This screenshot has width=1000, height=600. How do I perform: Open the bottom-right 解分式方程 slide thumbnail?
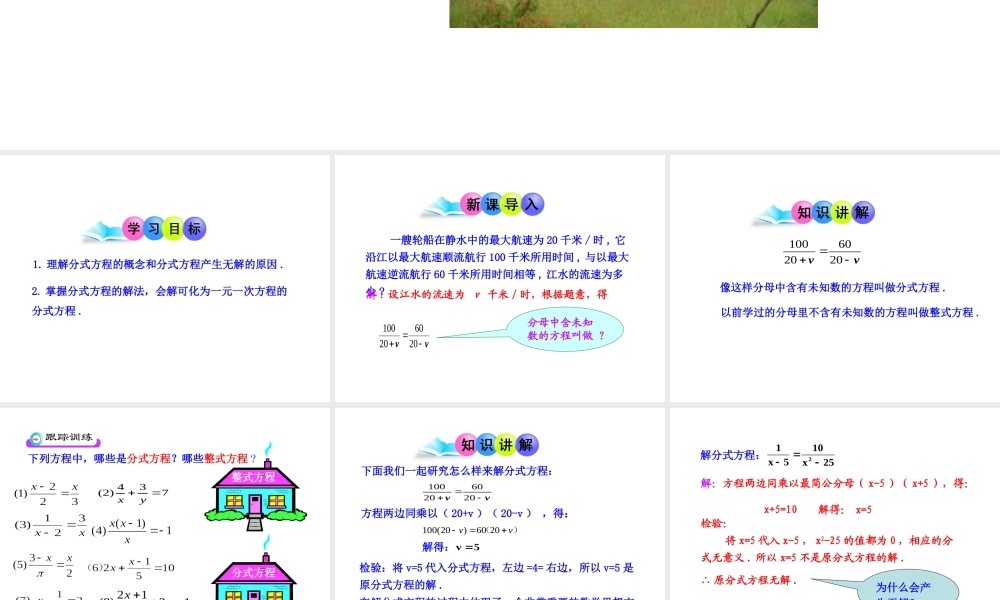[x=833, y=500]
